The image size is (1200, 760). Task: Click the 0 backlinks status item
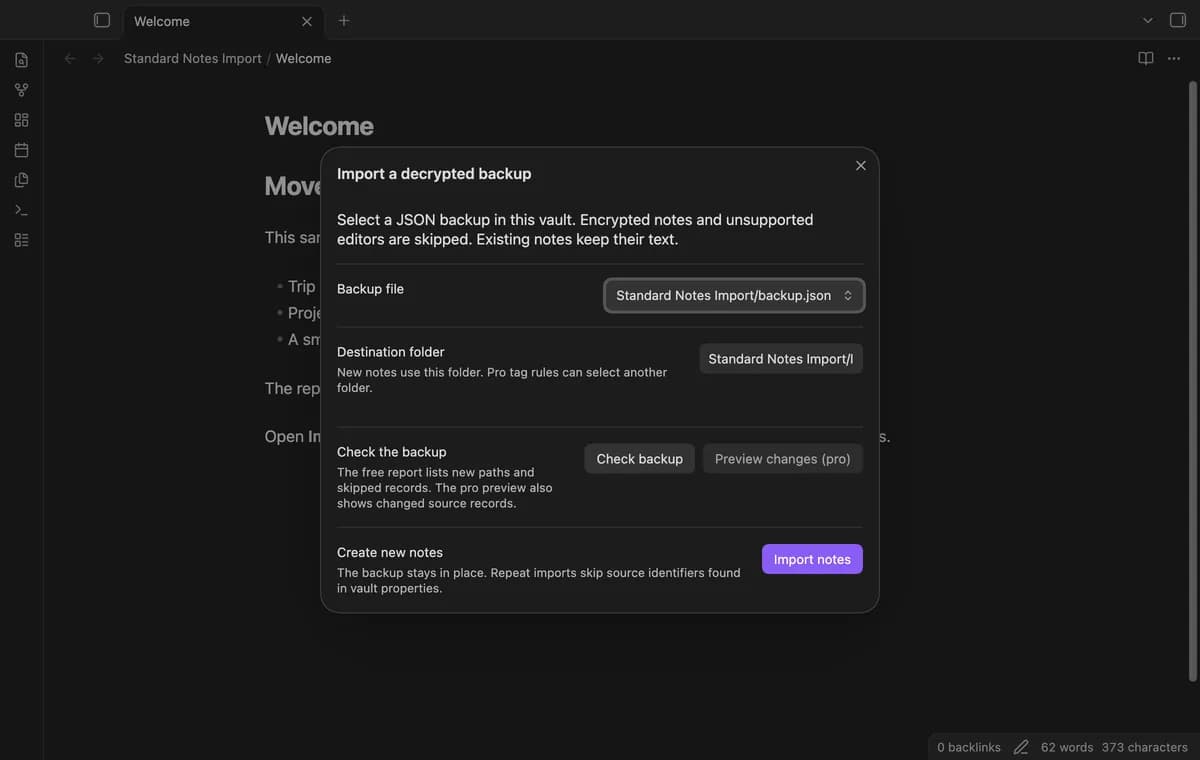pyautogui.click(x=969, y=747)
